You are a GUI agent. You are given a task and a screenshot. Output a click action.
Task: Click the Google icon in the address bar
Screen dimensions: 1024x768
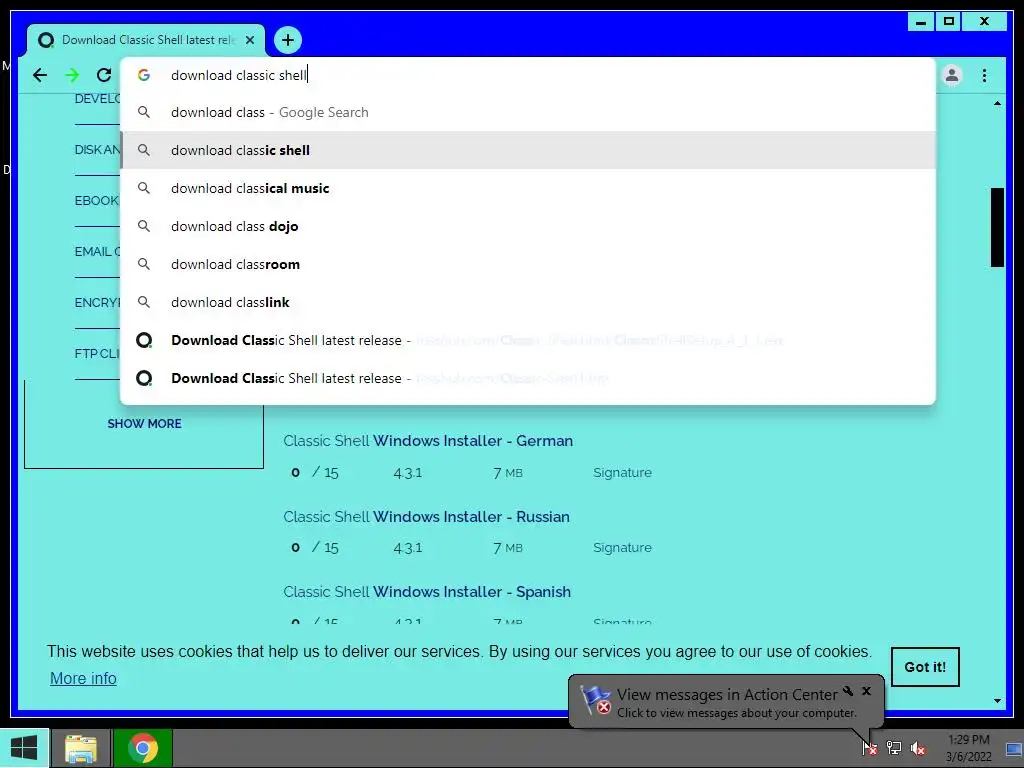tap(144, 75)
